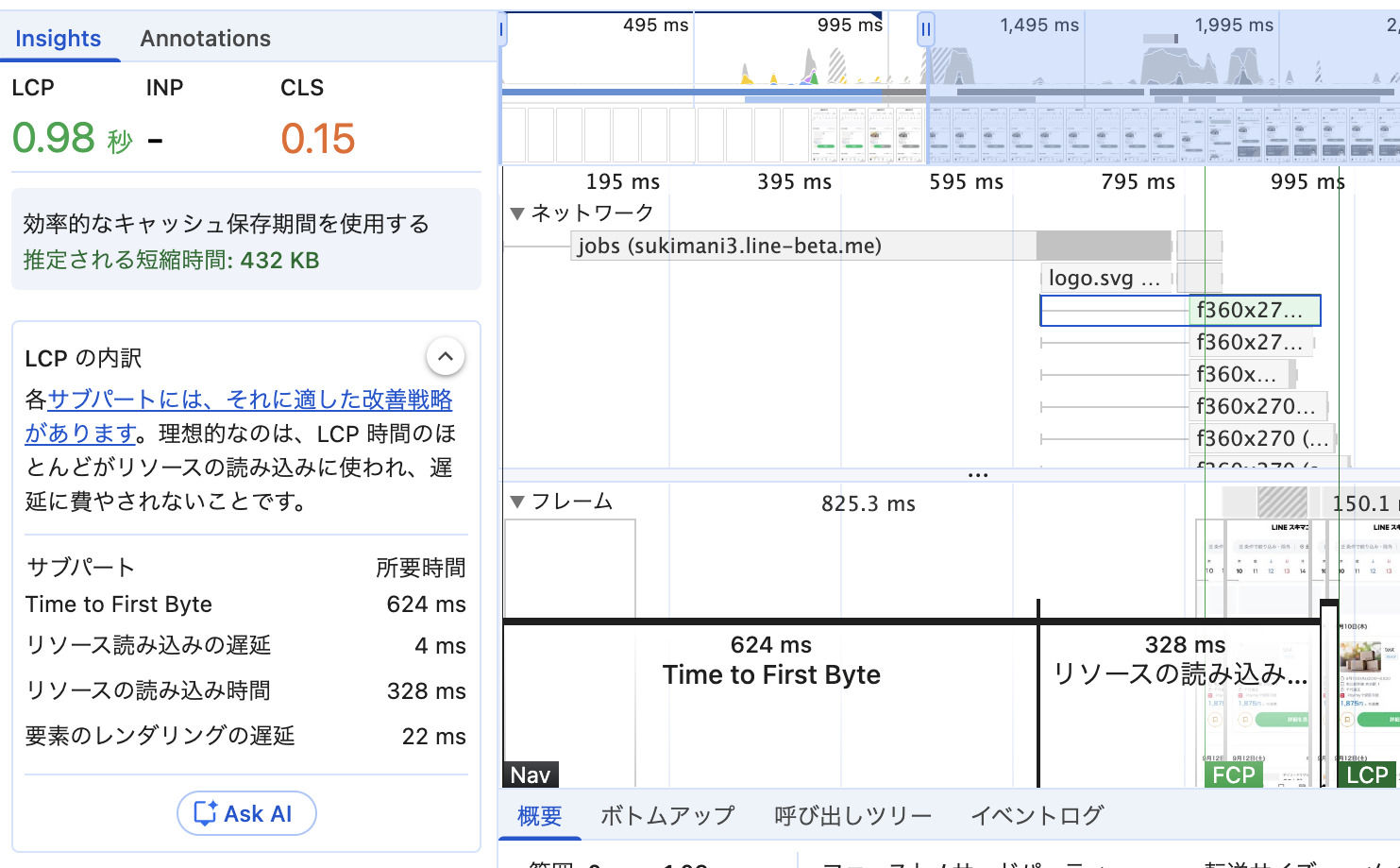Click the リソースの読み込み時間 328 ms row
Viewport: 1400px width, 868px height.
pos(245,691)
